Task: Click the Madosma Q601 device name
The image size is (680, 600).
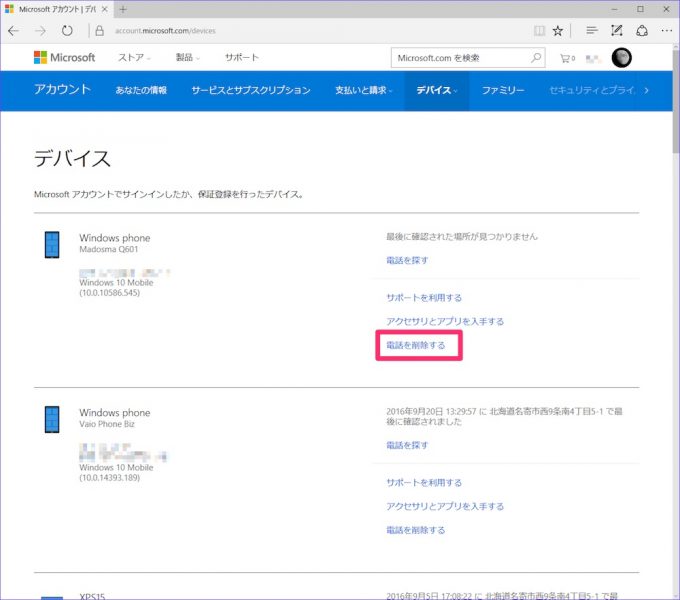Action: pyautogui.click(x=108, y=249)
